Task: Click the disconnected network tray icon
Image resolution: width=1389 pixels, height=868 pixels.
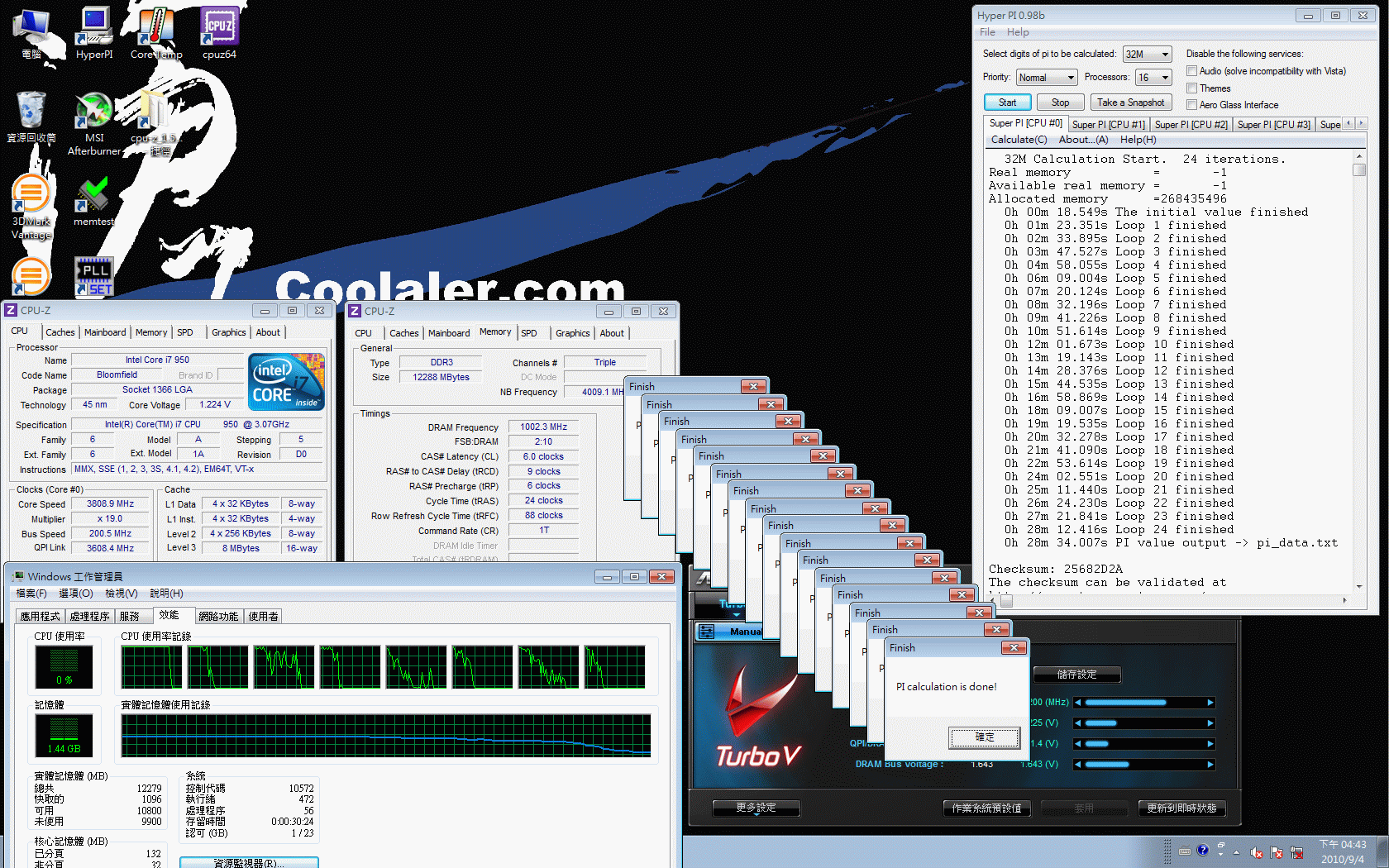Action: tap(1296, 852)
